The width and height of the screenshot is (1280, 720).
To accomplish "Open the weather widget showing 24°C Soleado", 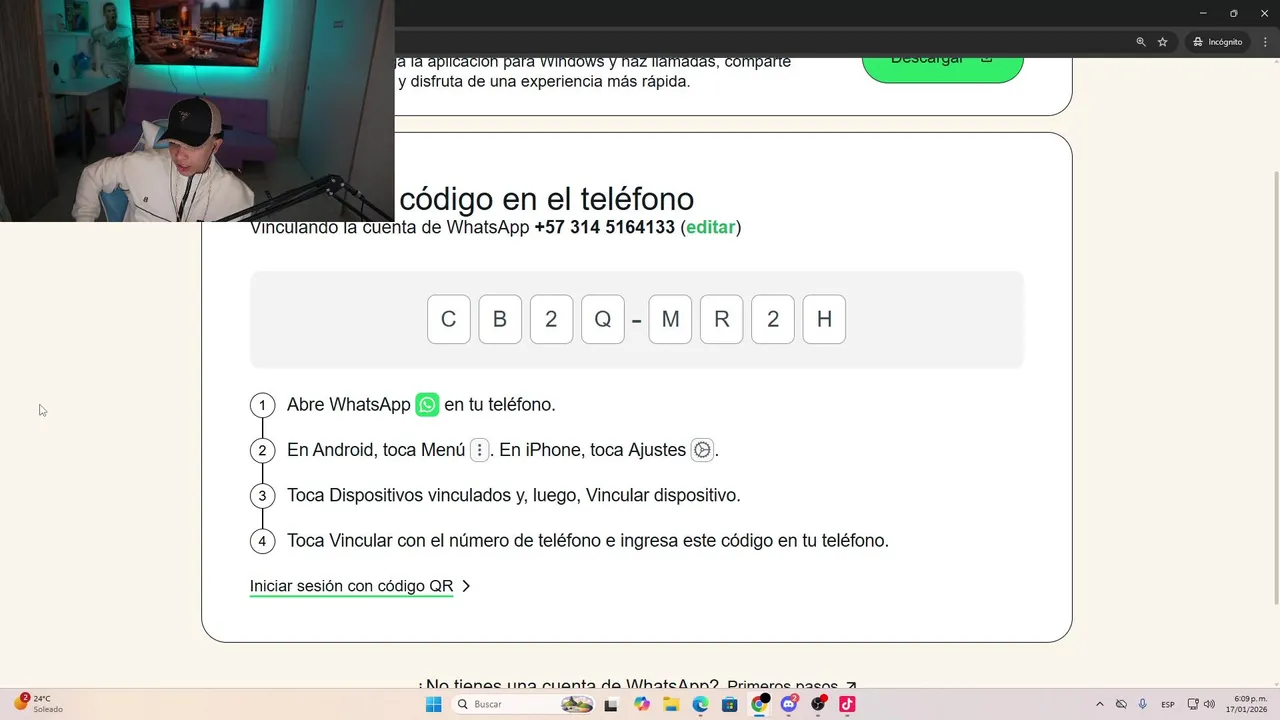I will [38, 704].
